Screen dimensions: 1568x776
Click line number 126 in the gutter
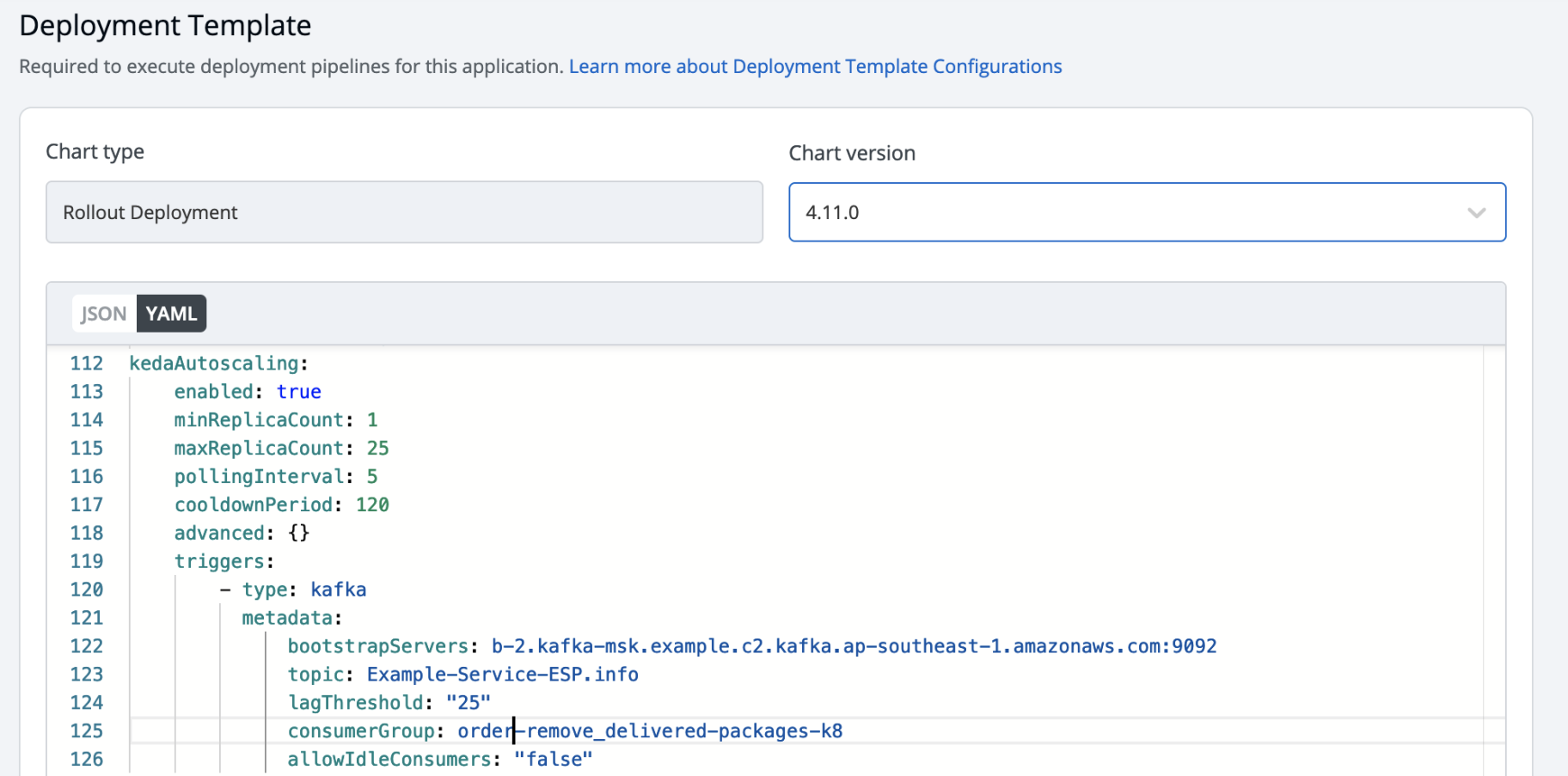coord(87,760)
